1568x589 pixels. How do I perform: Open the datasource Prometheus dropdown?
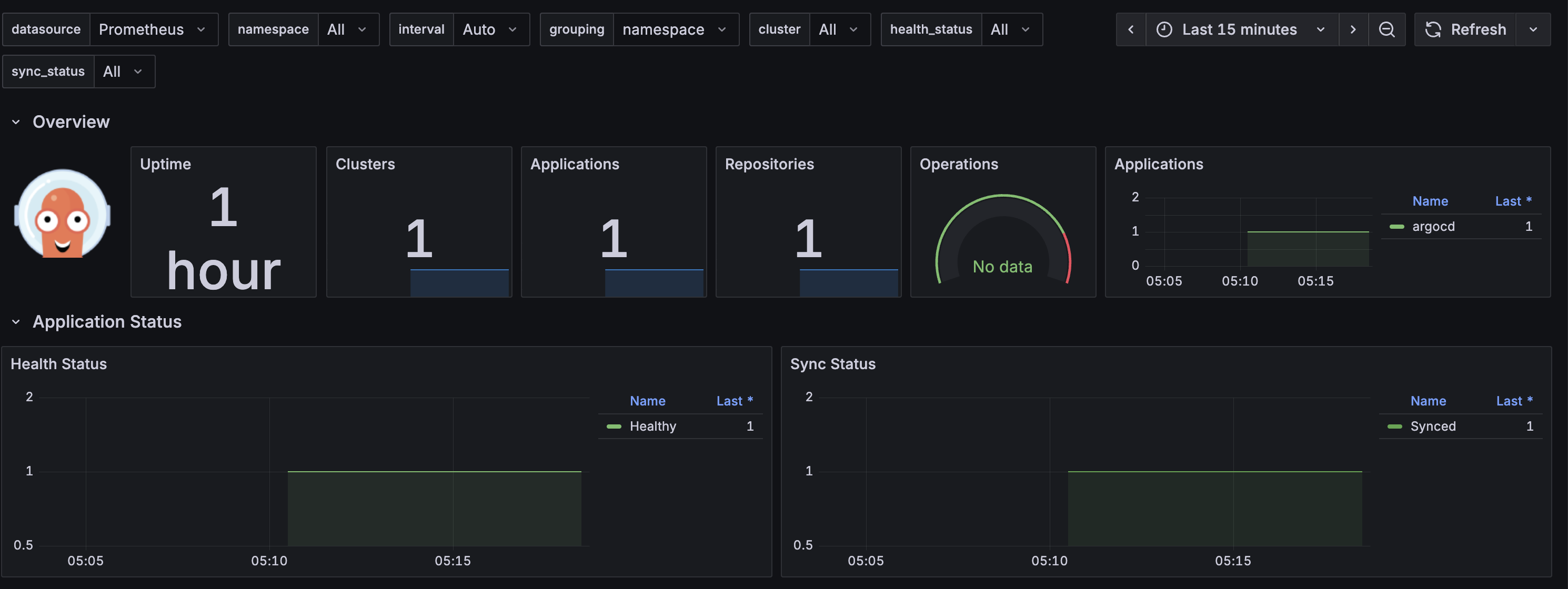click(x=152, y=29)
